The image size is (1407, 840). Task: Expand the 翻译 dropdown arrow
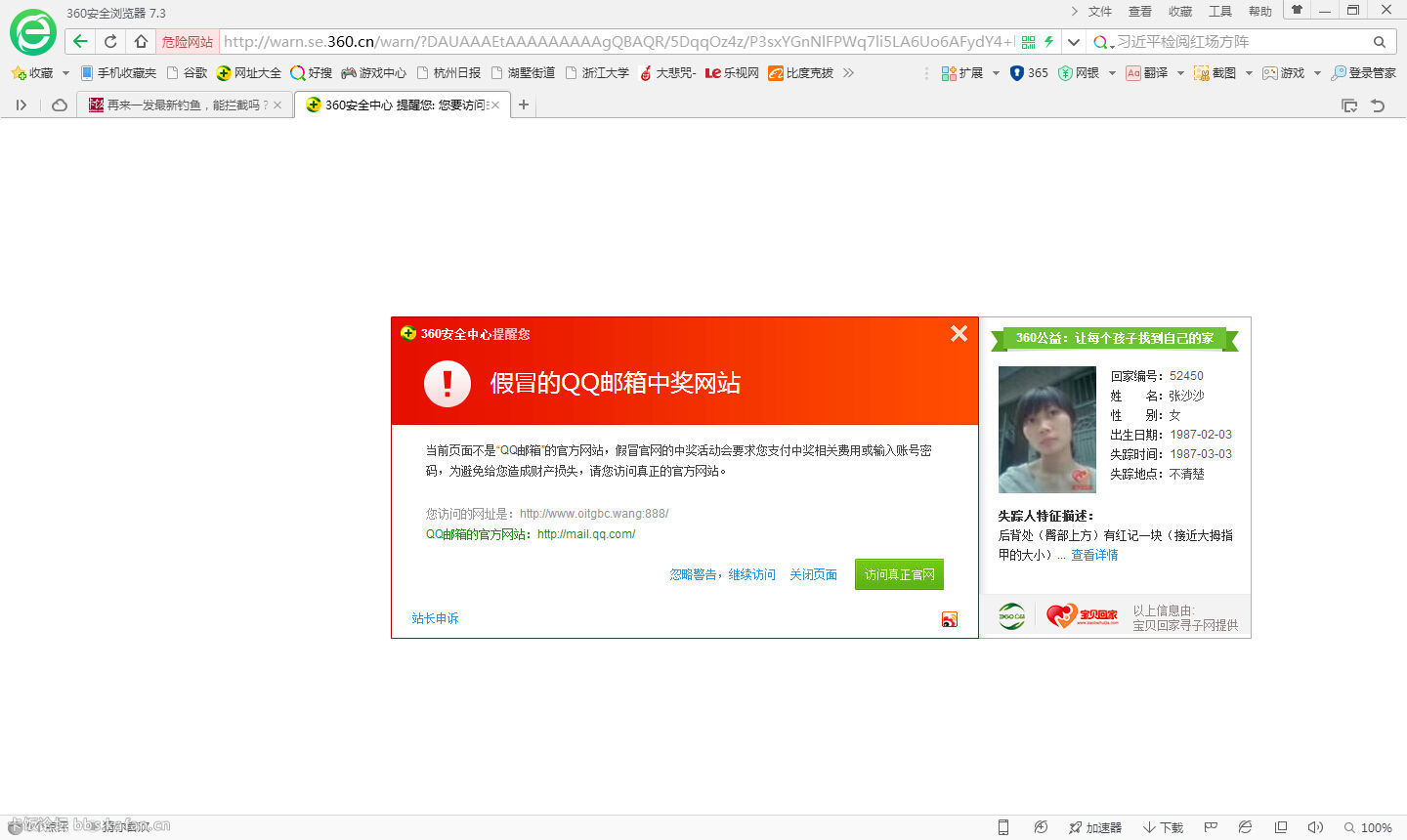pos(1180,73)
